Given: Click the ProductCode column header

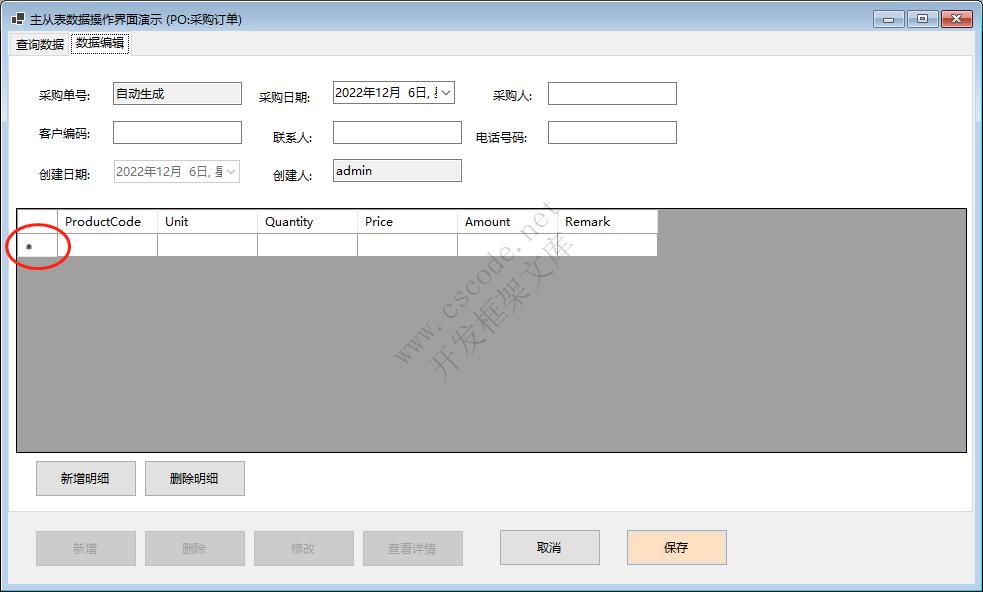Looking at the screenshot, I should point(107,222).
